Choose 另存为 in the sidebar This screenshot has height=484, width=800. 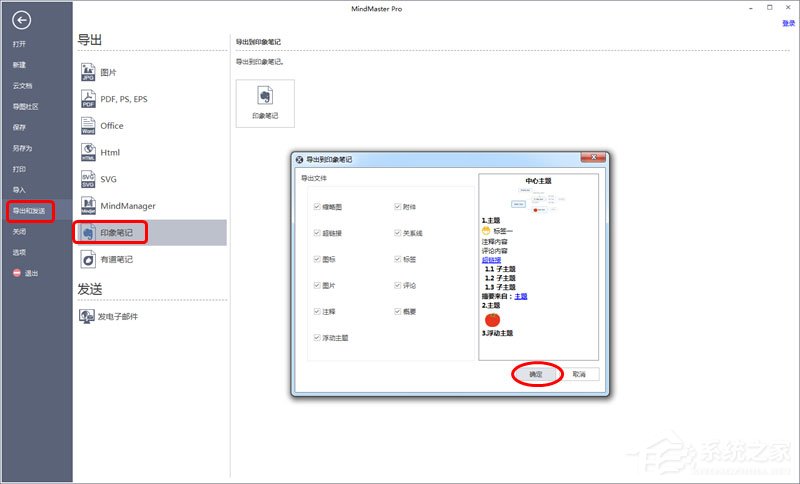22,148
